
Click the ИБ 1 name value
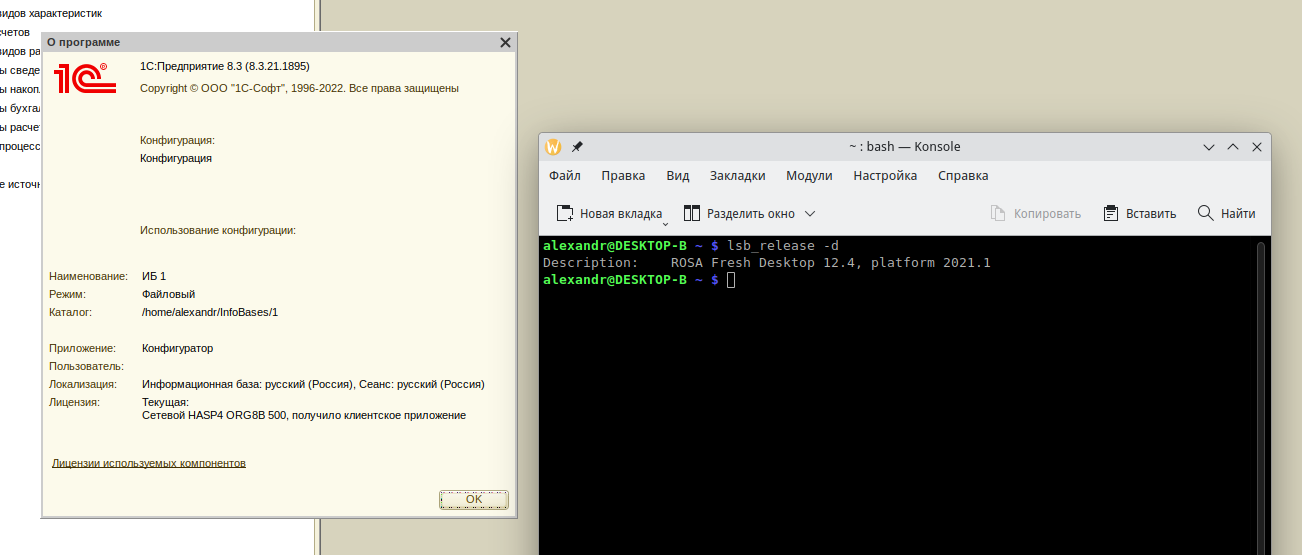coord(154,276)
